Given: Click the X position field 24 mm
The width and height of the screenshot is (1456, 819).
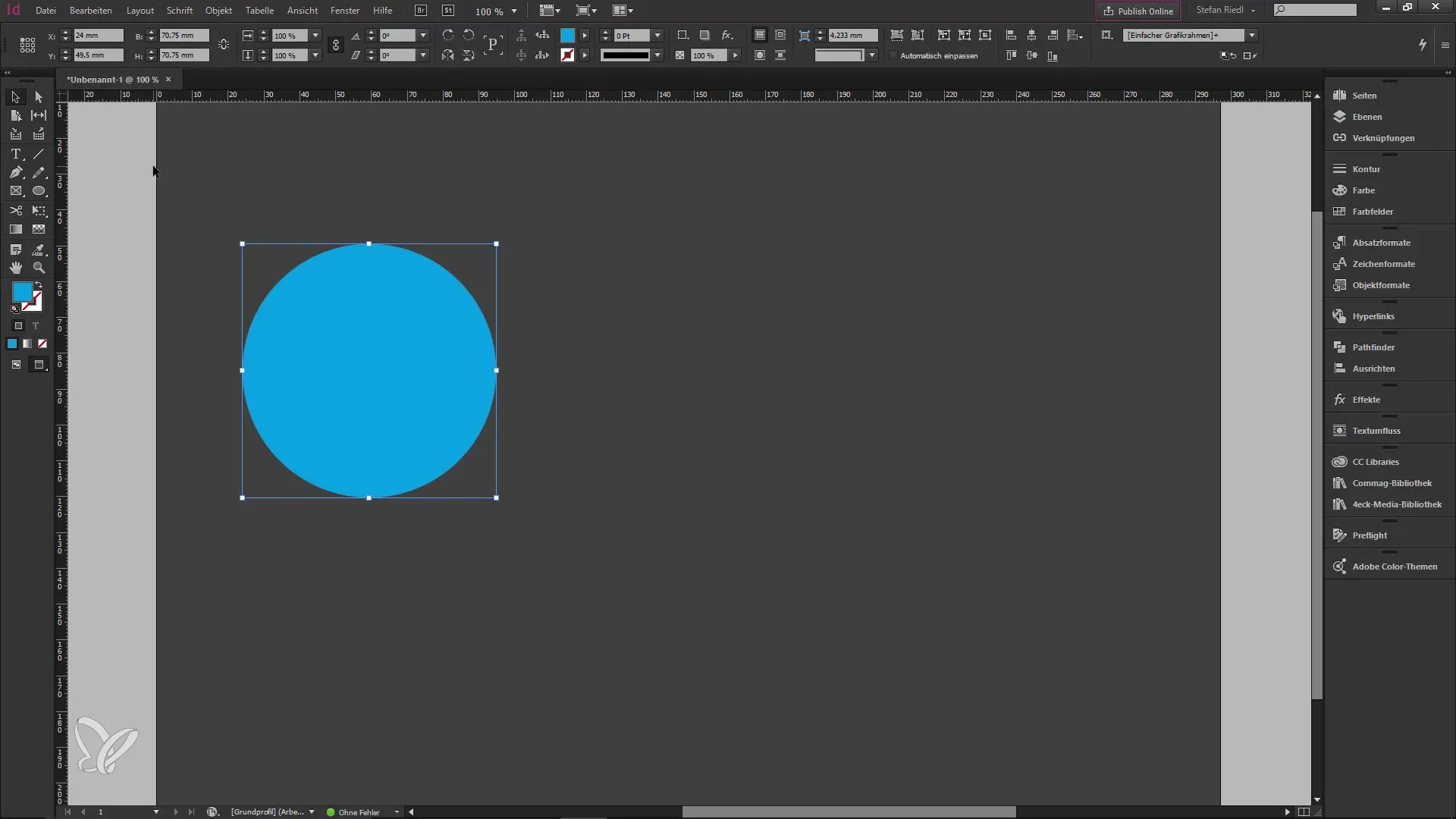Looking at the screenshot, I should click(98, 36).
